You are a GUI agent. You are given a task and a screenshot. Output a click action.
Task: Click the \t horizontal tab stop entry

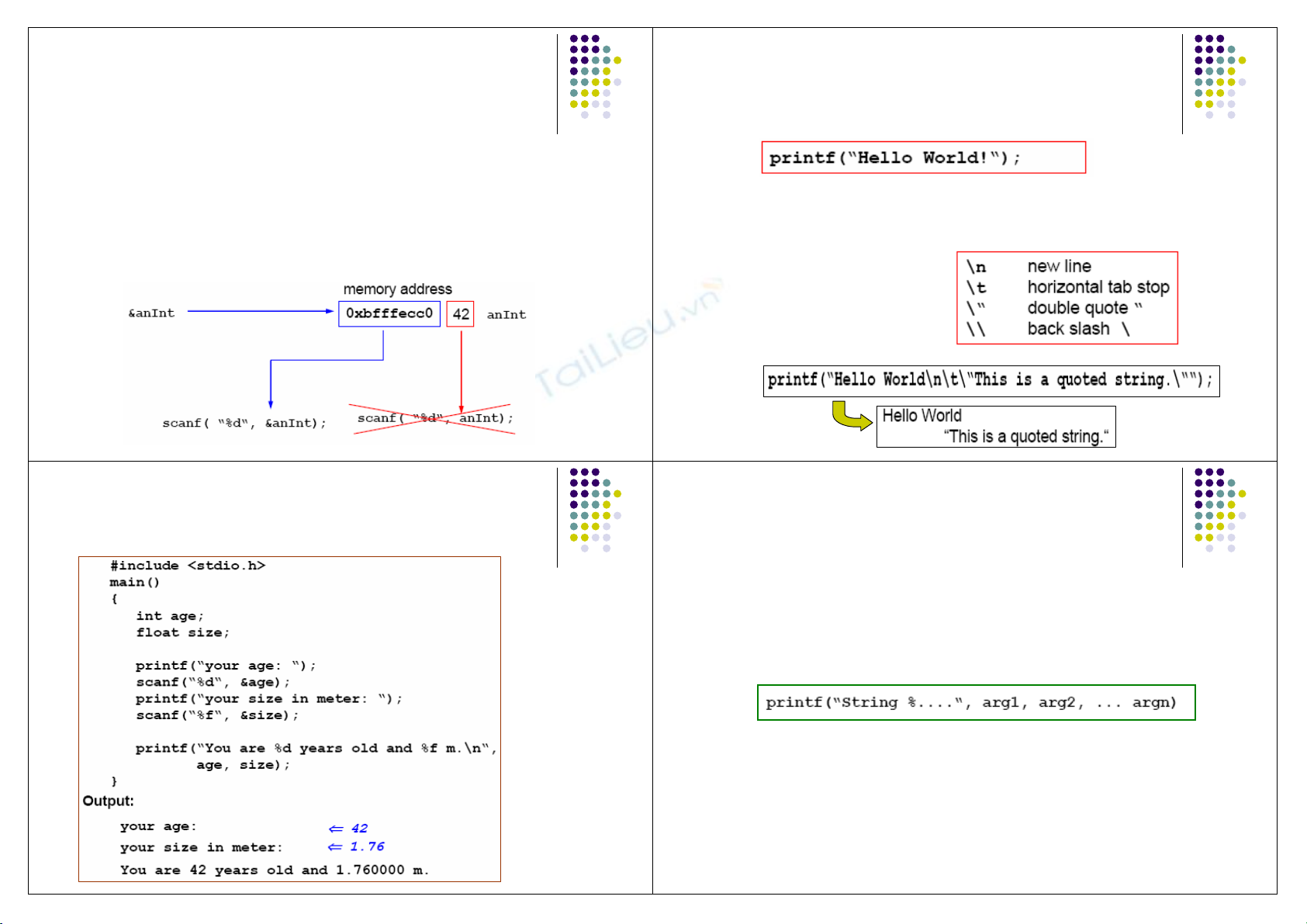point(1067,287)
